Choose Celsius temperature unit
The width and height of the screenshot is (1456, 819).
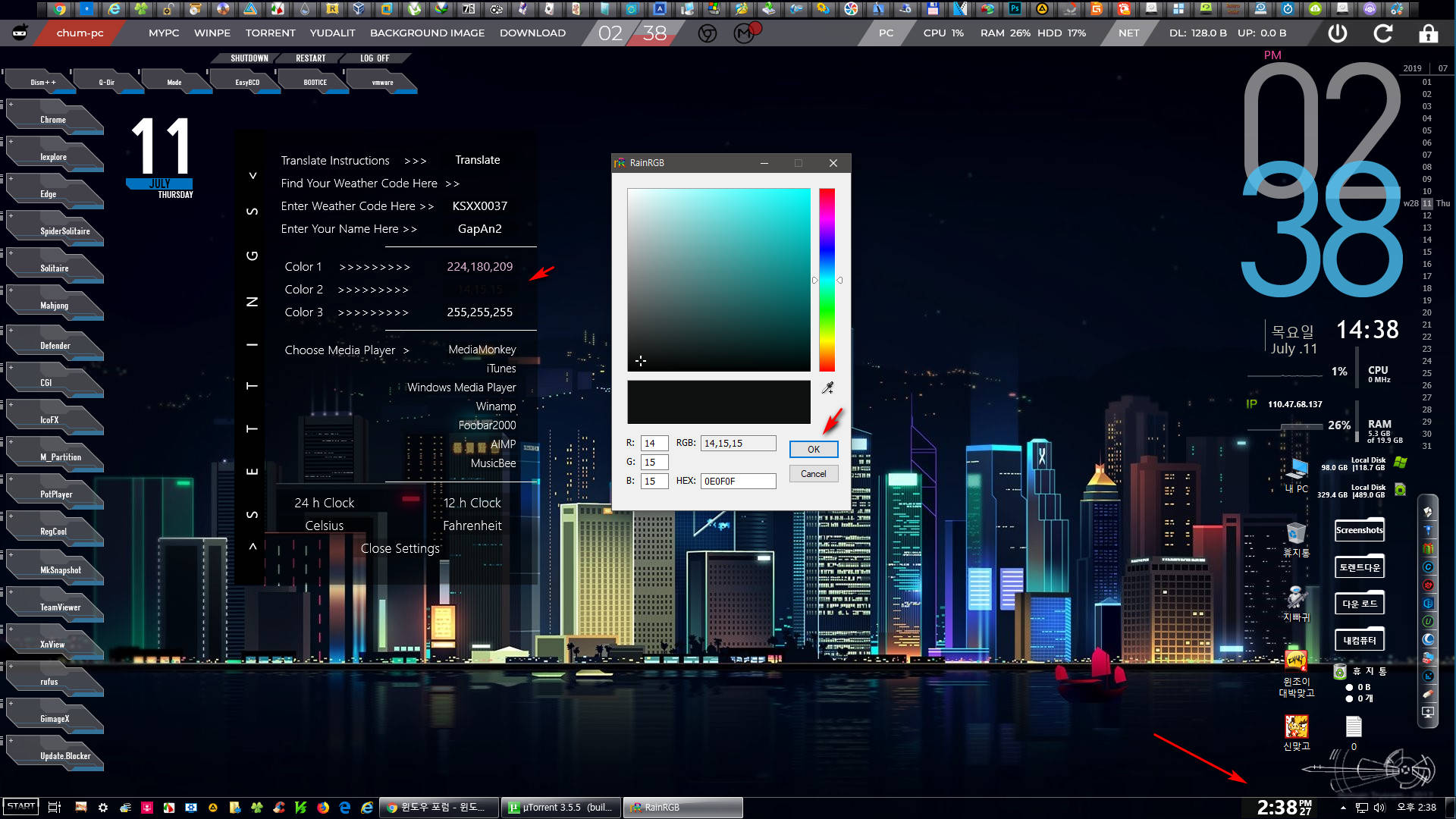pos(325,526)
